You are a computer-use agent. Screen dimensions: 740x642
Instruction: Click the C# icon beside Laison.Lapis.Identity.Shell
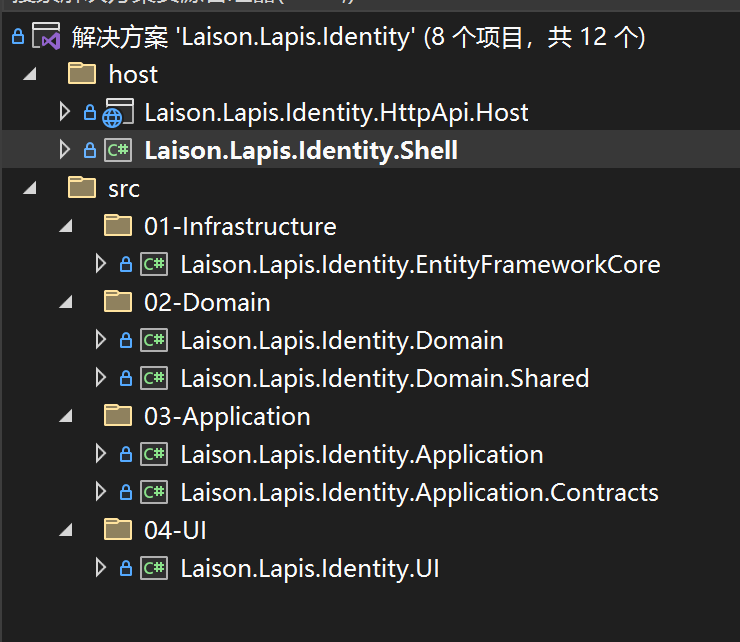118,151
